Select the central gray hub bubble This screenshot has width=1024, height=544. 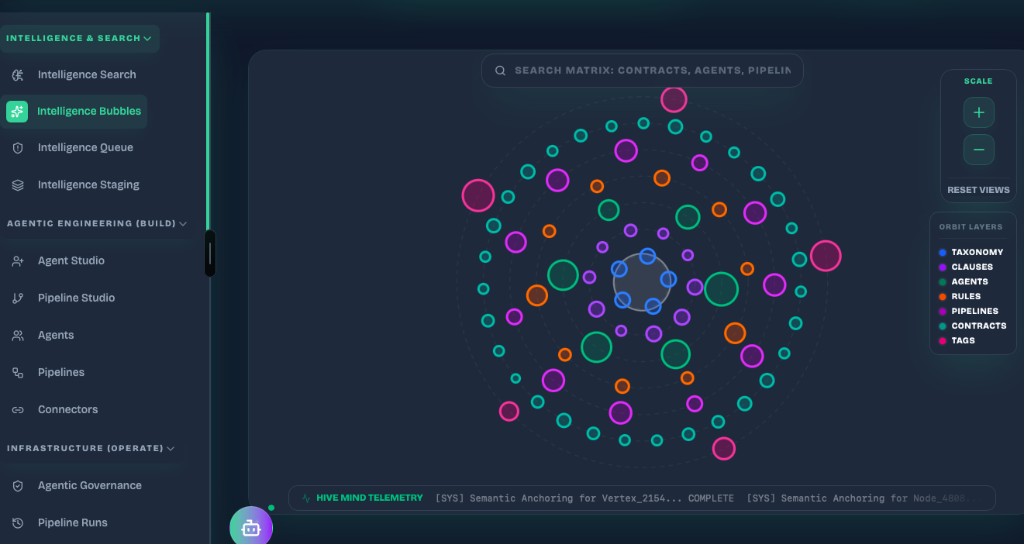pos(642,282)
